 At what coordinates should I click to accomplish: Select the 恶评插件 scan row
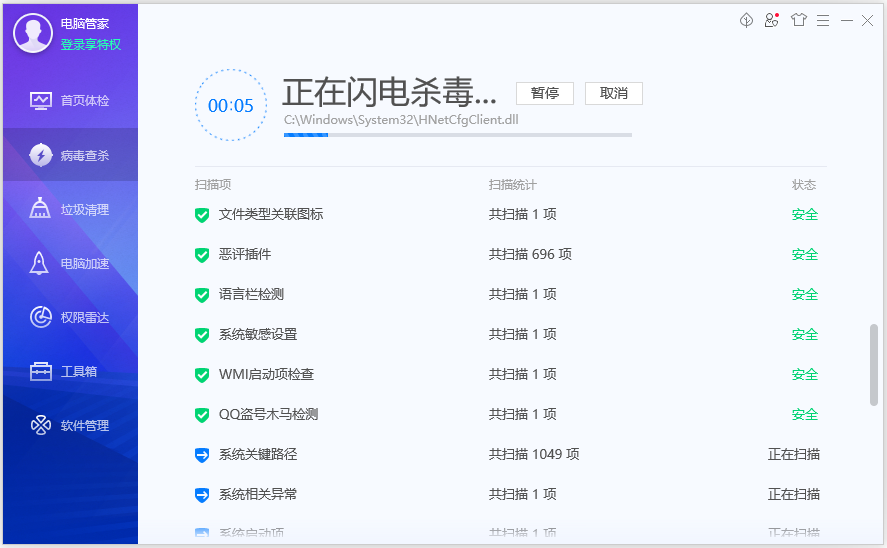245,254
